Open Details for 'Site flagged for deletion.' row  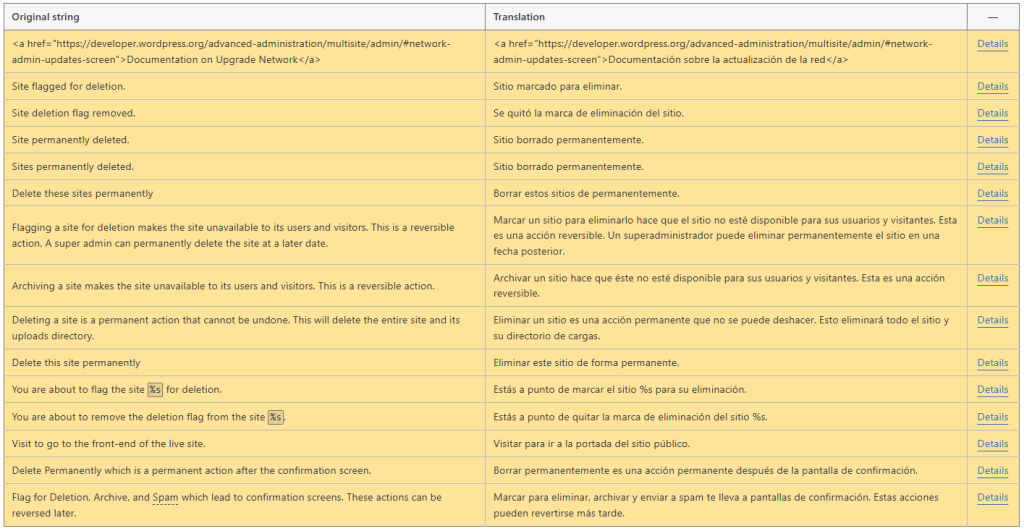pos(992,87)
